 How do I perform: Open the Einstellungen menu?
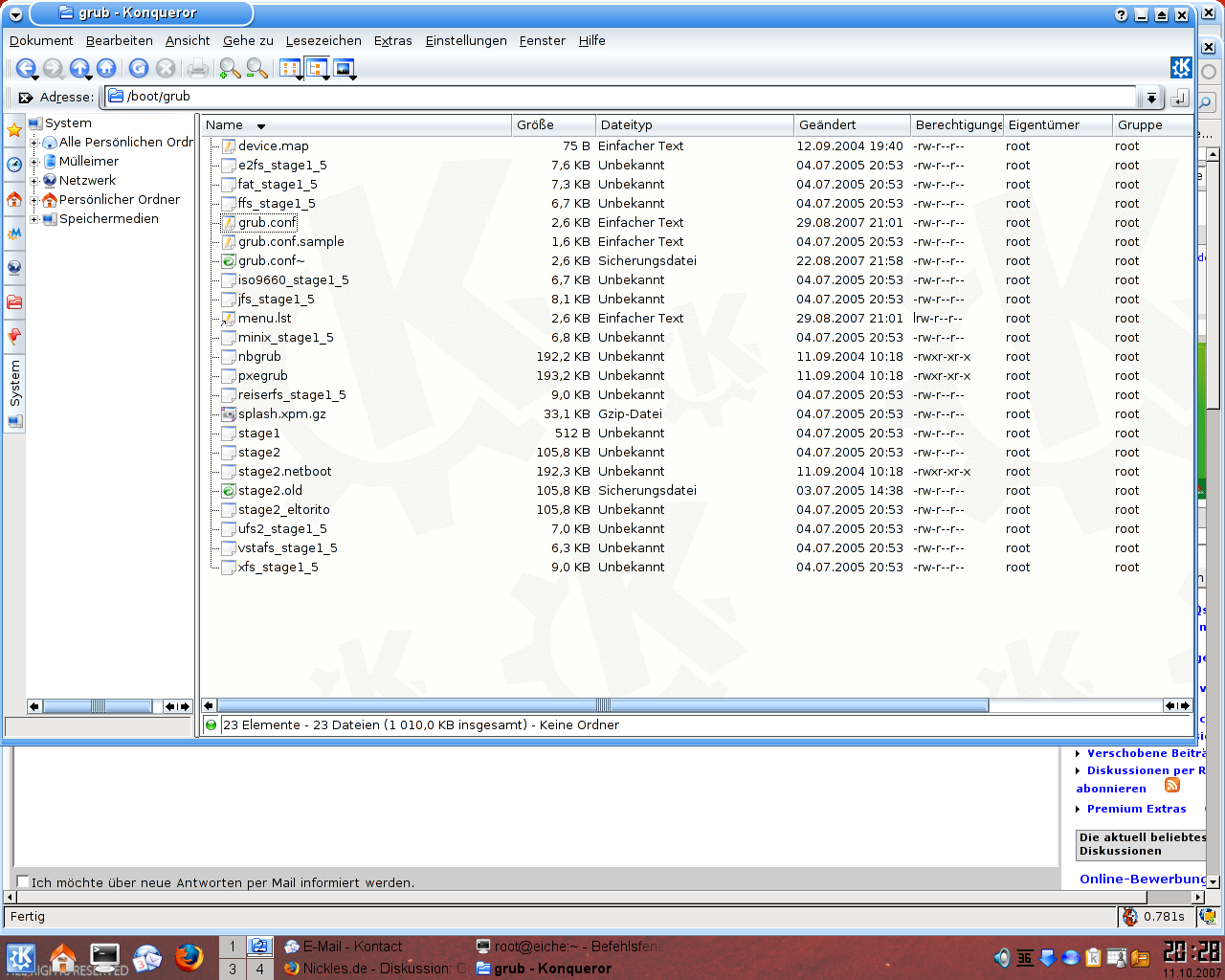pos(466,40)
